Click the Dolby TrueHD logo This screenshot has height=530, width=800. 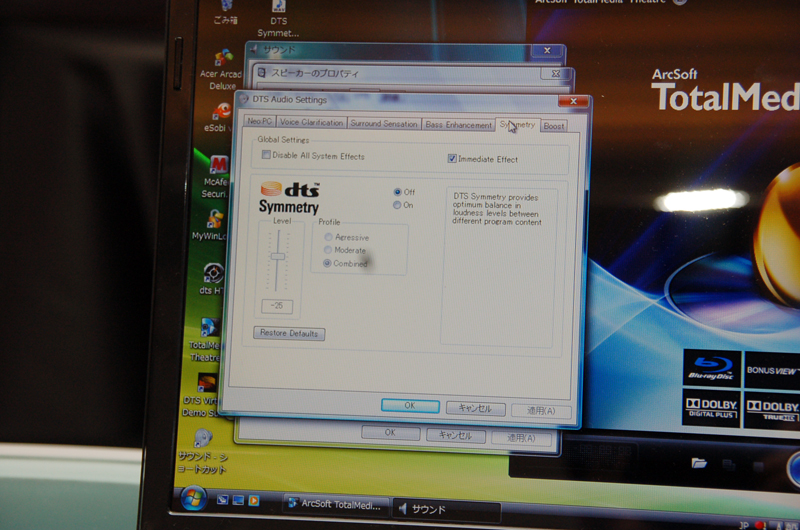tap(771, 410)
